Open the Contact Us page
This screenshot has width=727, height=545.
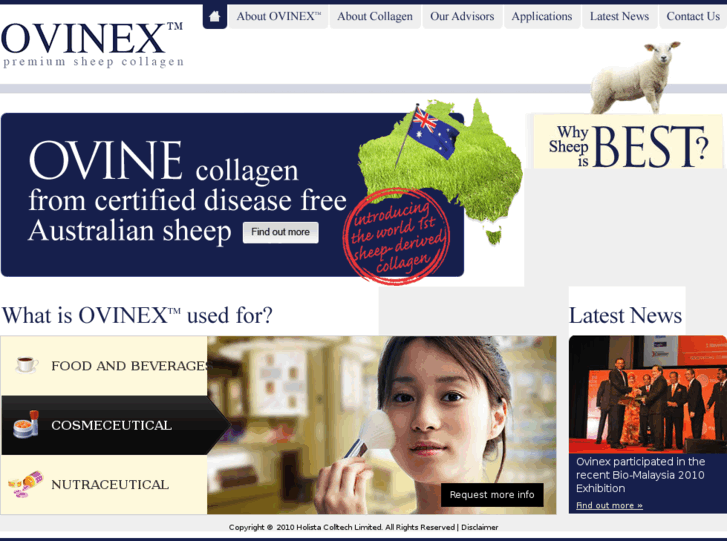click(x=693, y=17)
